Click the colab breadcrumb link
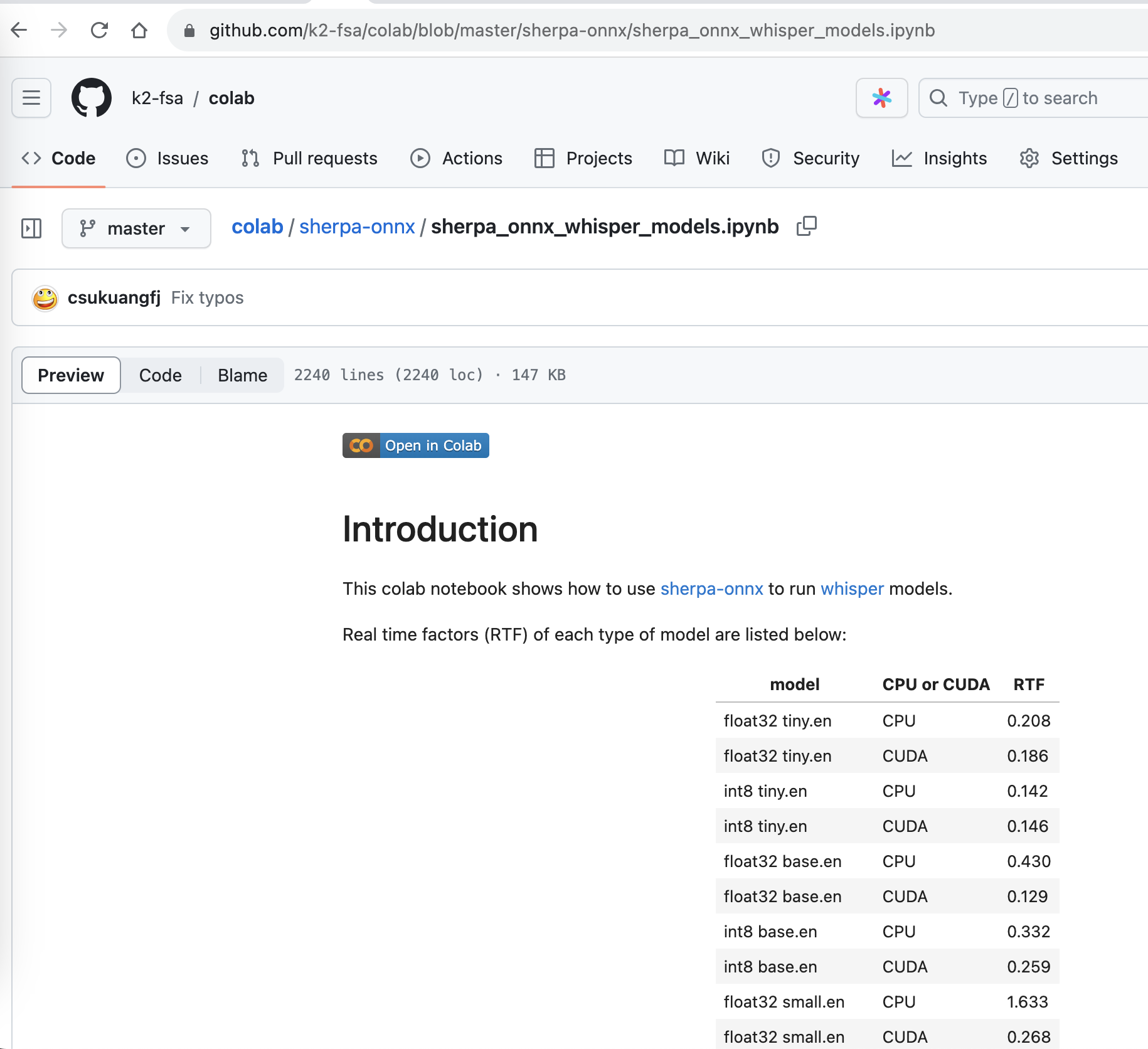 click(257, 226)
